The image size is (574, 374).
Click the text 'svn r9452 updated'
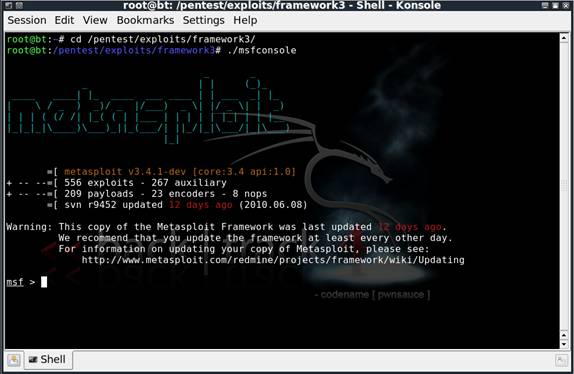pyautogui.click(x=113, y=205)
